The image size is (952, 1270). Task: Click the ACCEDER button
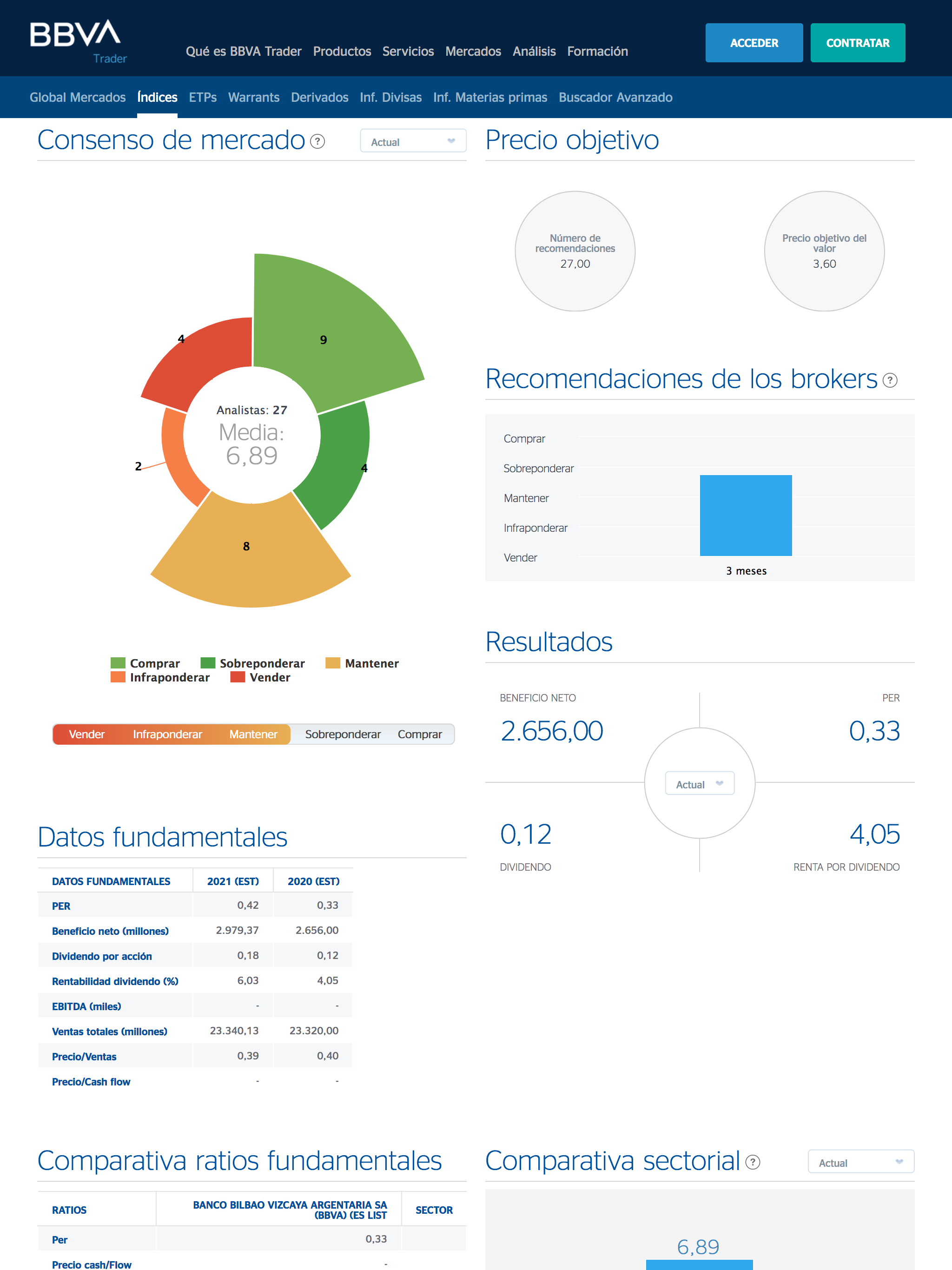click(754, 42)
